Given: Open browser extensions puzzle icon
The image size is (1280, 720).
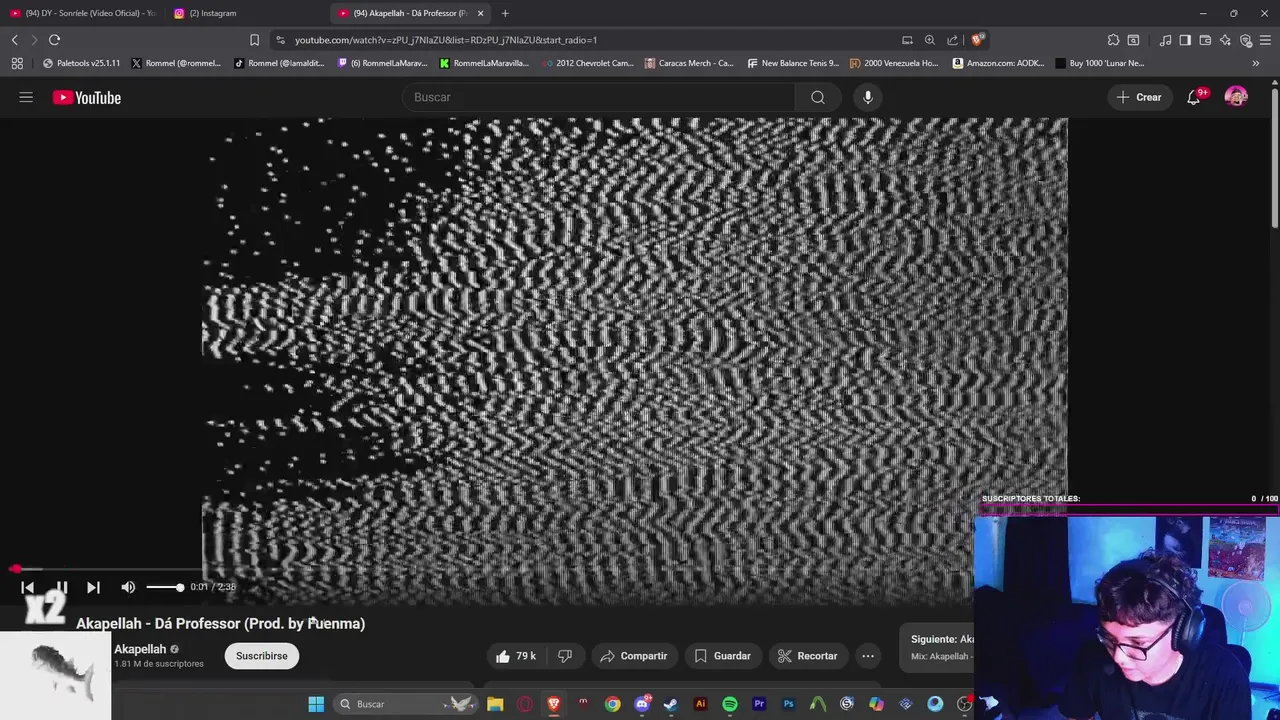Looking at the screenshot, I should tap(1113, 40).
